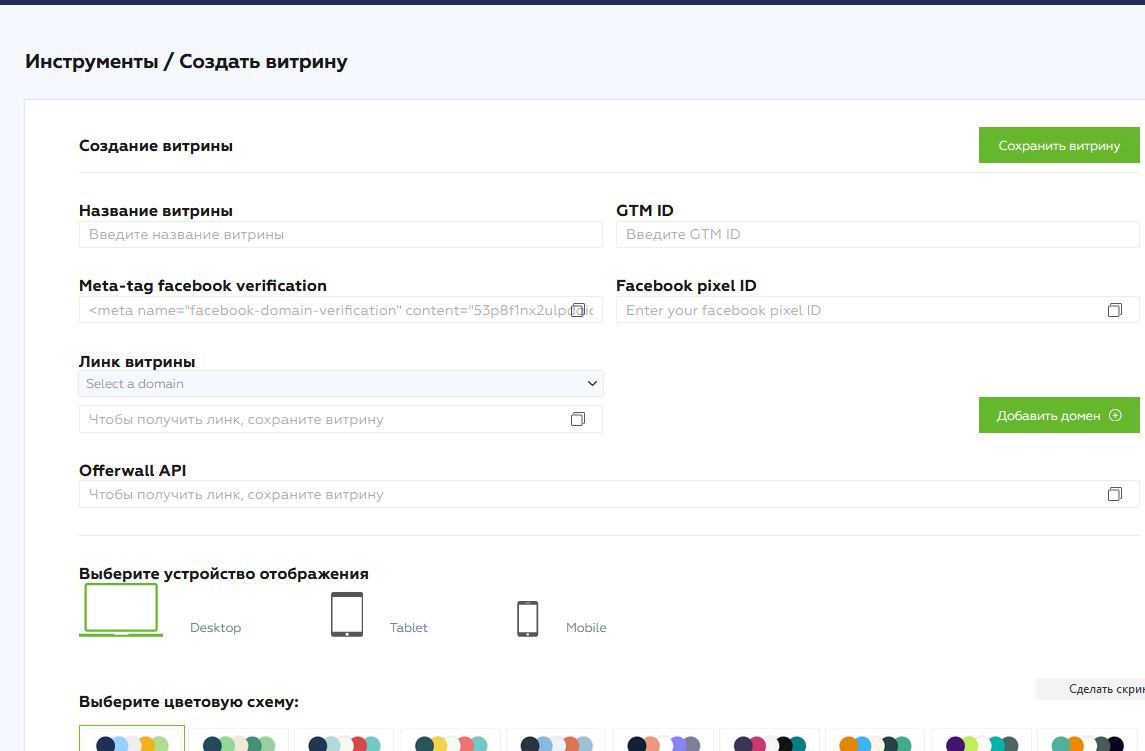Focus the 'Введите название витрины' input field
This screenshot has height=751, width=1145.
click(x=340, y=235)
